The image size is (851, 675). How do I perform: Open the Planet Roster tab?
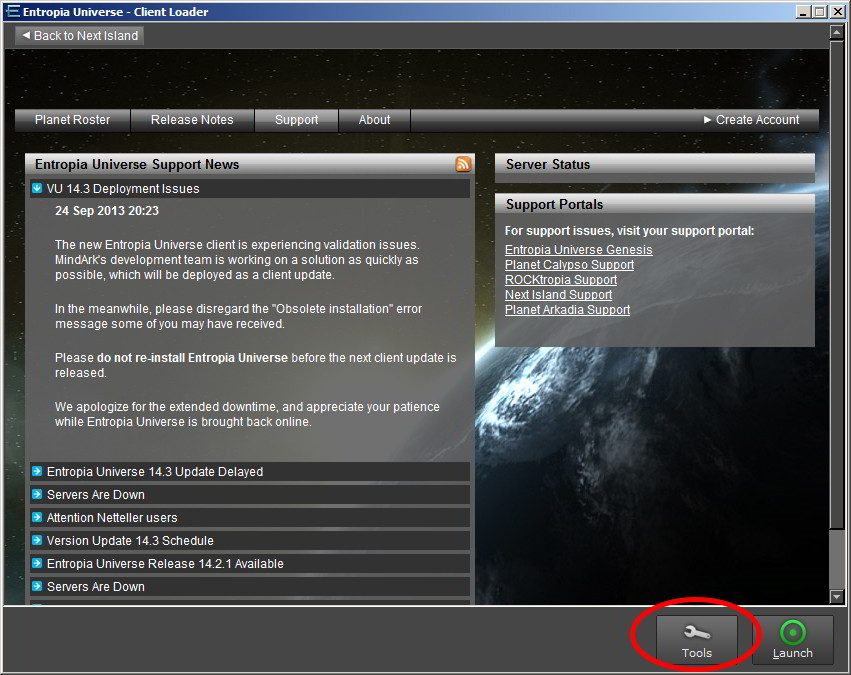click(x=72, y=120)
